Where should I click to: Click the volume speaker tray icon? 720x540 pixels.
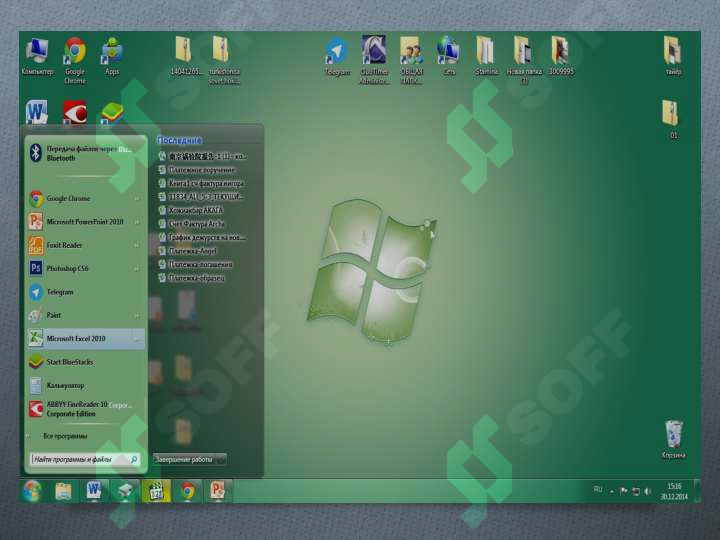point(647,491)
